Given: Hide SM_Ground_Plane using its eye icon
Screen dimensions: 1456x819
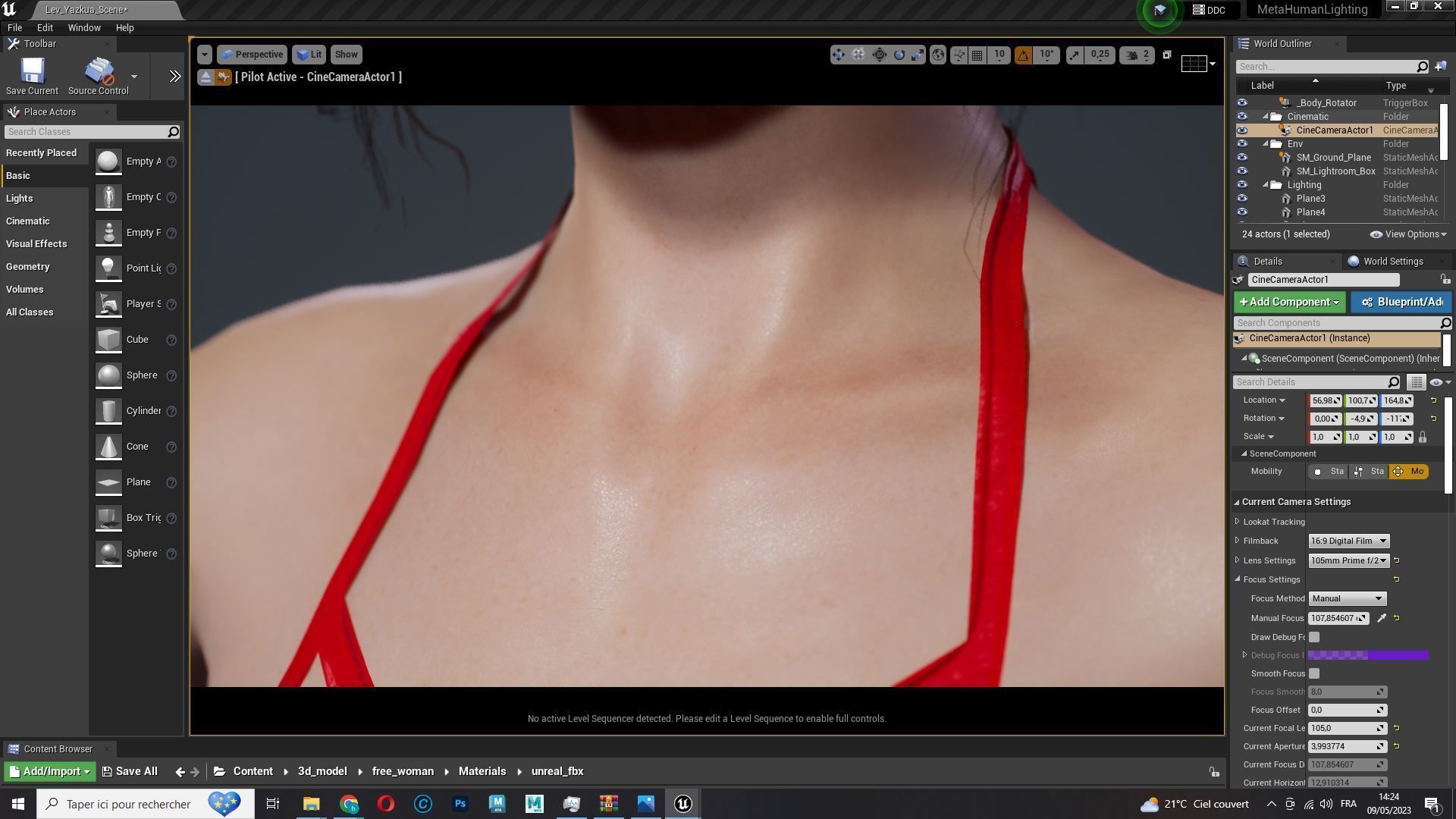Looking at the screenshot, I should 1241,158.
